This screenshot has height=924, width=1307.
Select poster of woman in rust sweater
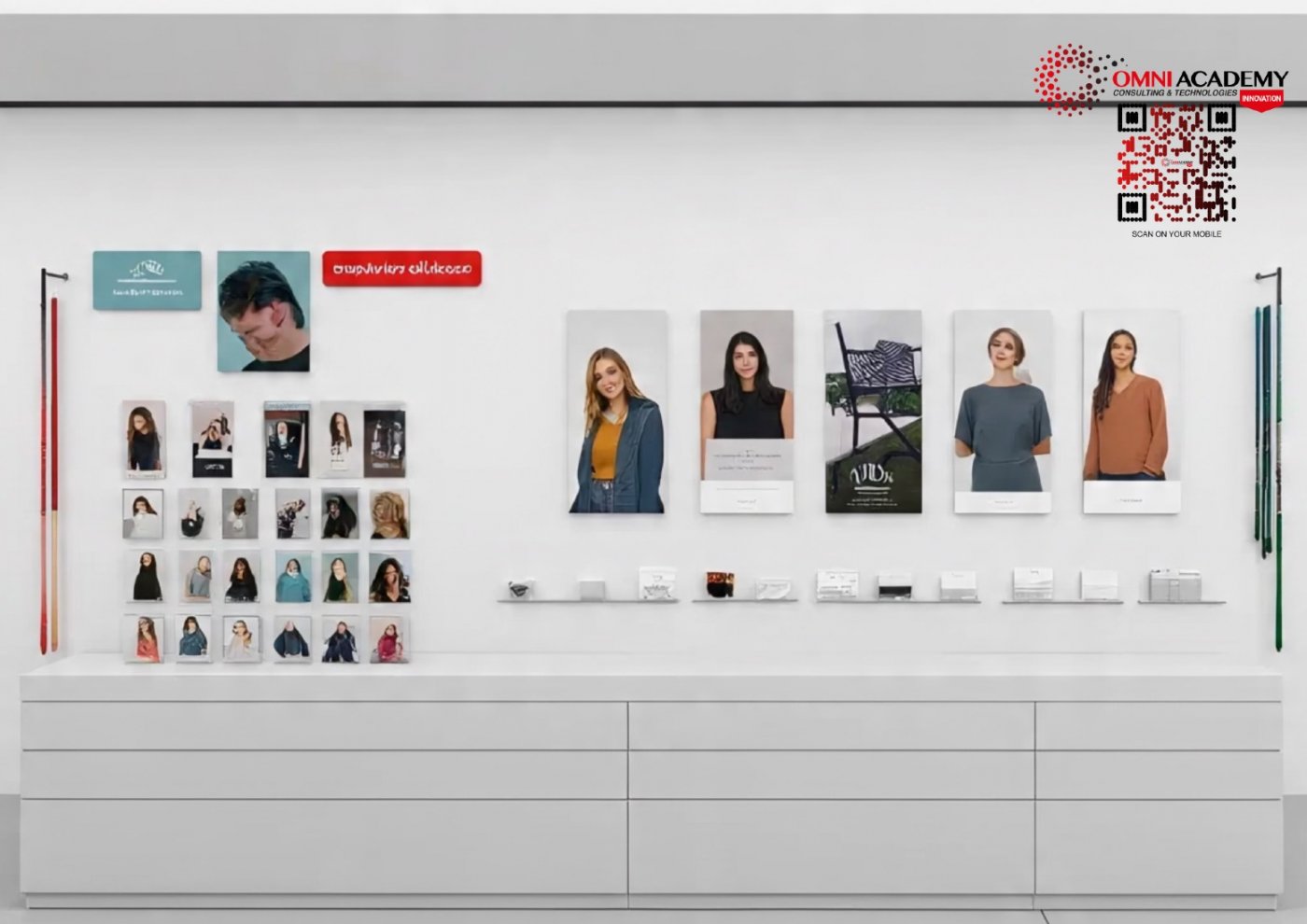coord(1131,412)
